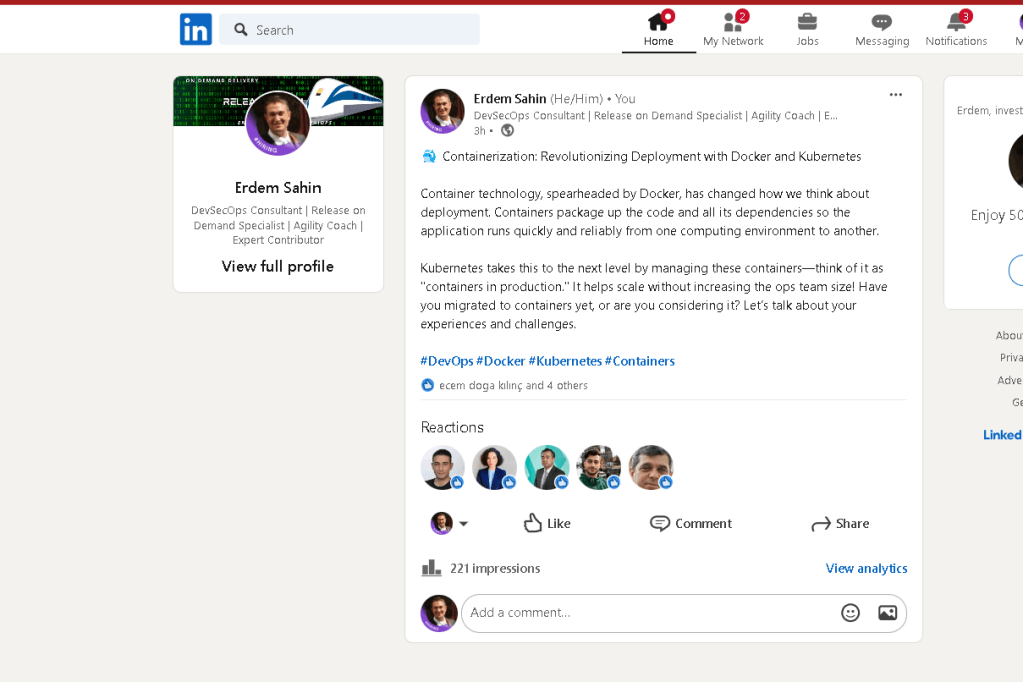
Task: Click the #DevOps hashtag
Action: [447, 361]
